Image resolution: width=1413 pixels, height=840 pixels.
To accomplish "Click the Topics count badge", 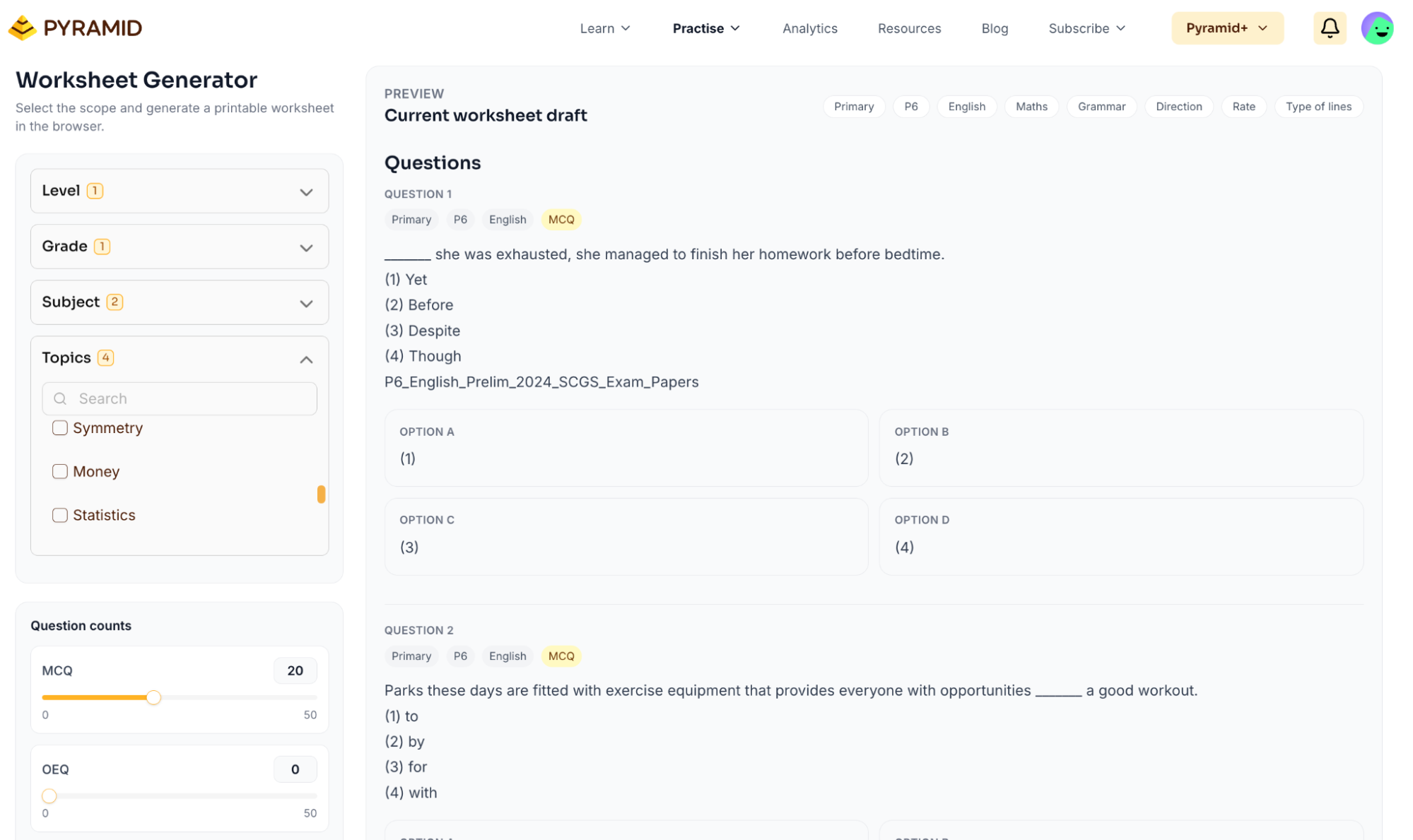I will (x=105, y=357).
